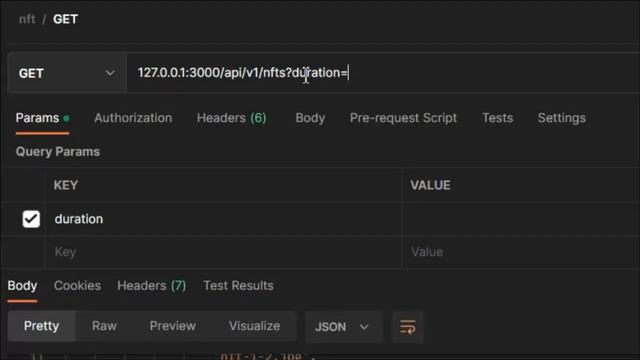Click the nft collection breadcrumb
The width and height of the screenshot is (640, 360).
pos(27,19)
